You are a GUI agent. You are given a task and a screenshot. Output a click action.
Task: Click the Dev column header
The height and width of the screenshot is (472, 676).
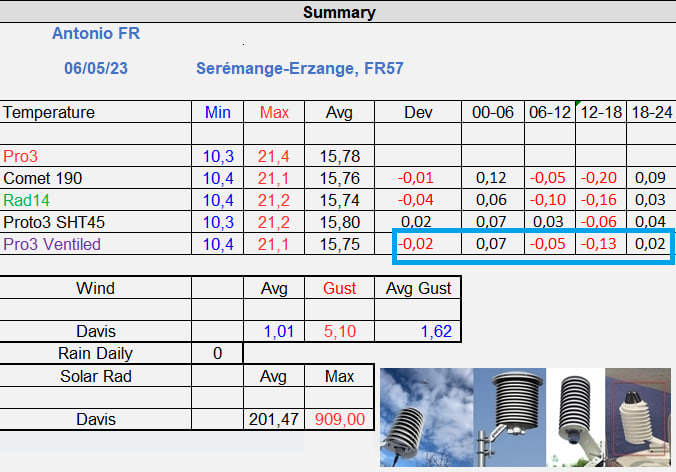click(x=417, y=112)
